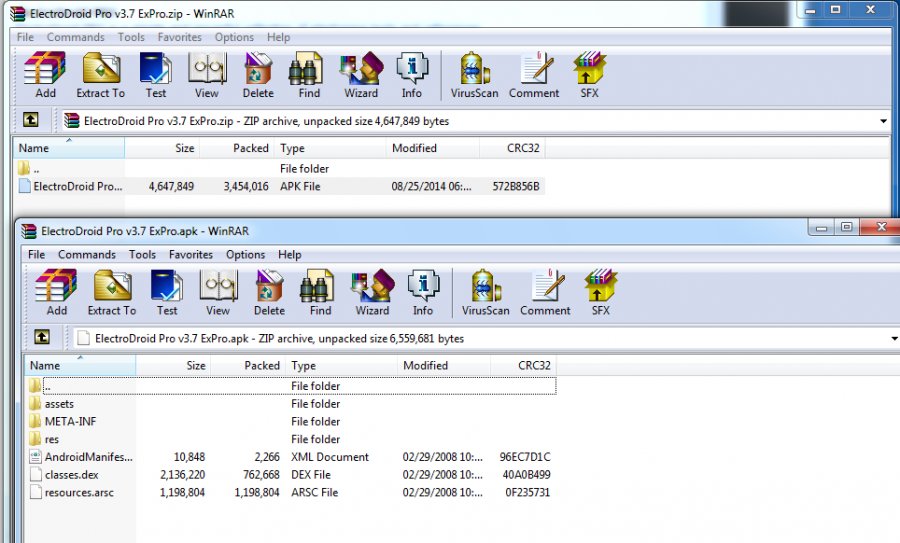Open Wizard in the ExPro.zip window
This screenshot has width=900, height=543.
[x=361, y=75]
